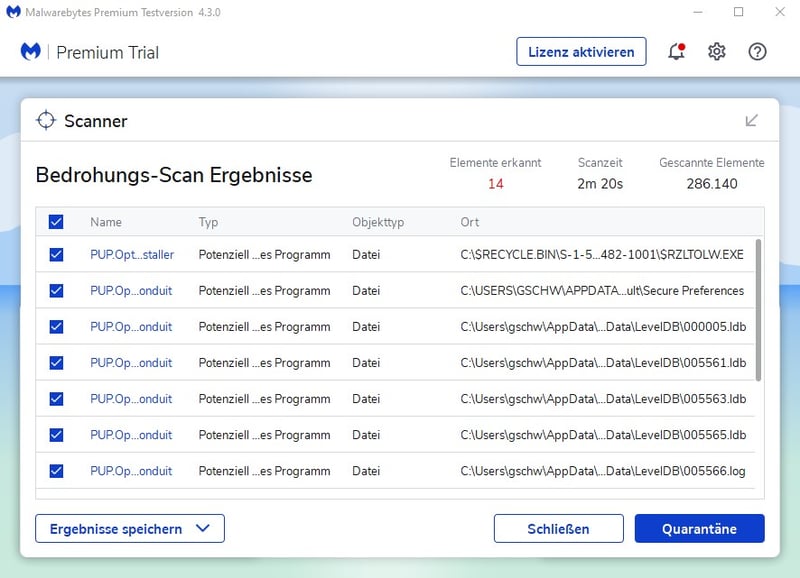
Task: Maximize the Malwarebytes window
Action: 738,12
